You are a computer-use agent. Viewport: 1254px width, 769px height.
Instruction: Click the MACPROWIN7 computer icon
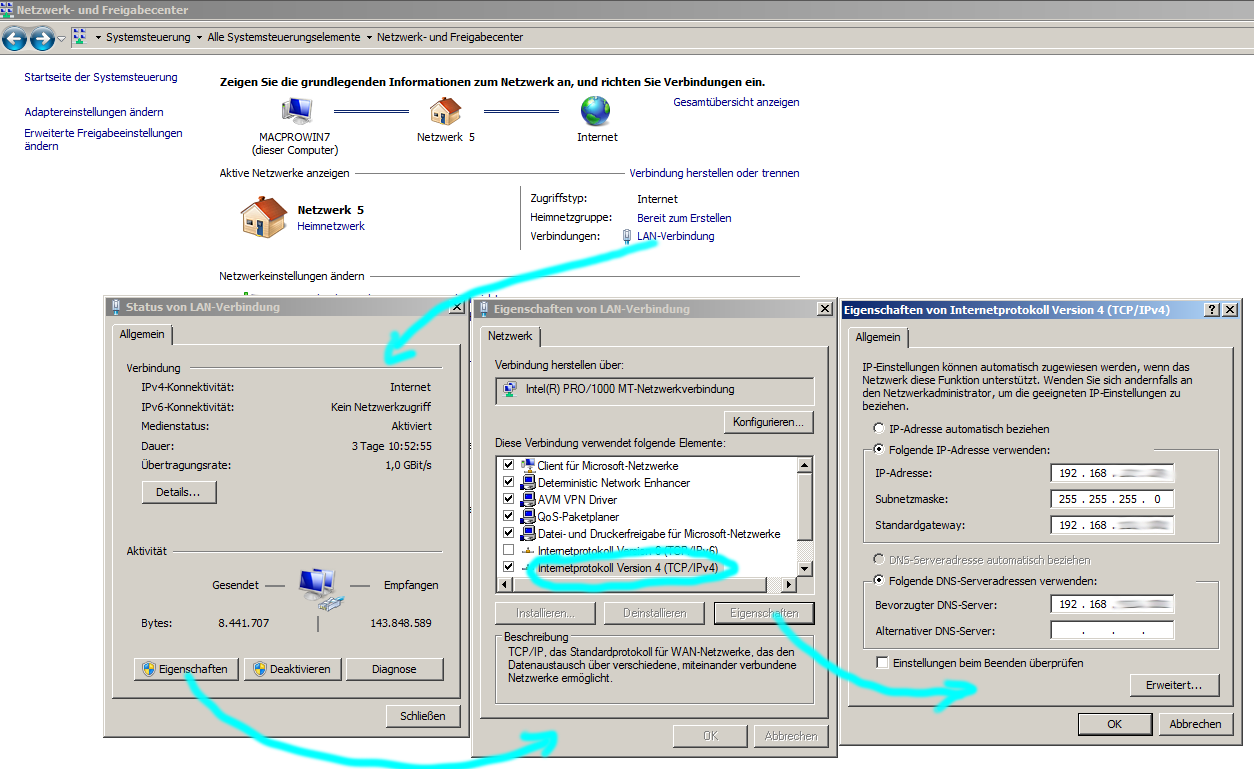(x=297, y=111)
